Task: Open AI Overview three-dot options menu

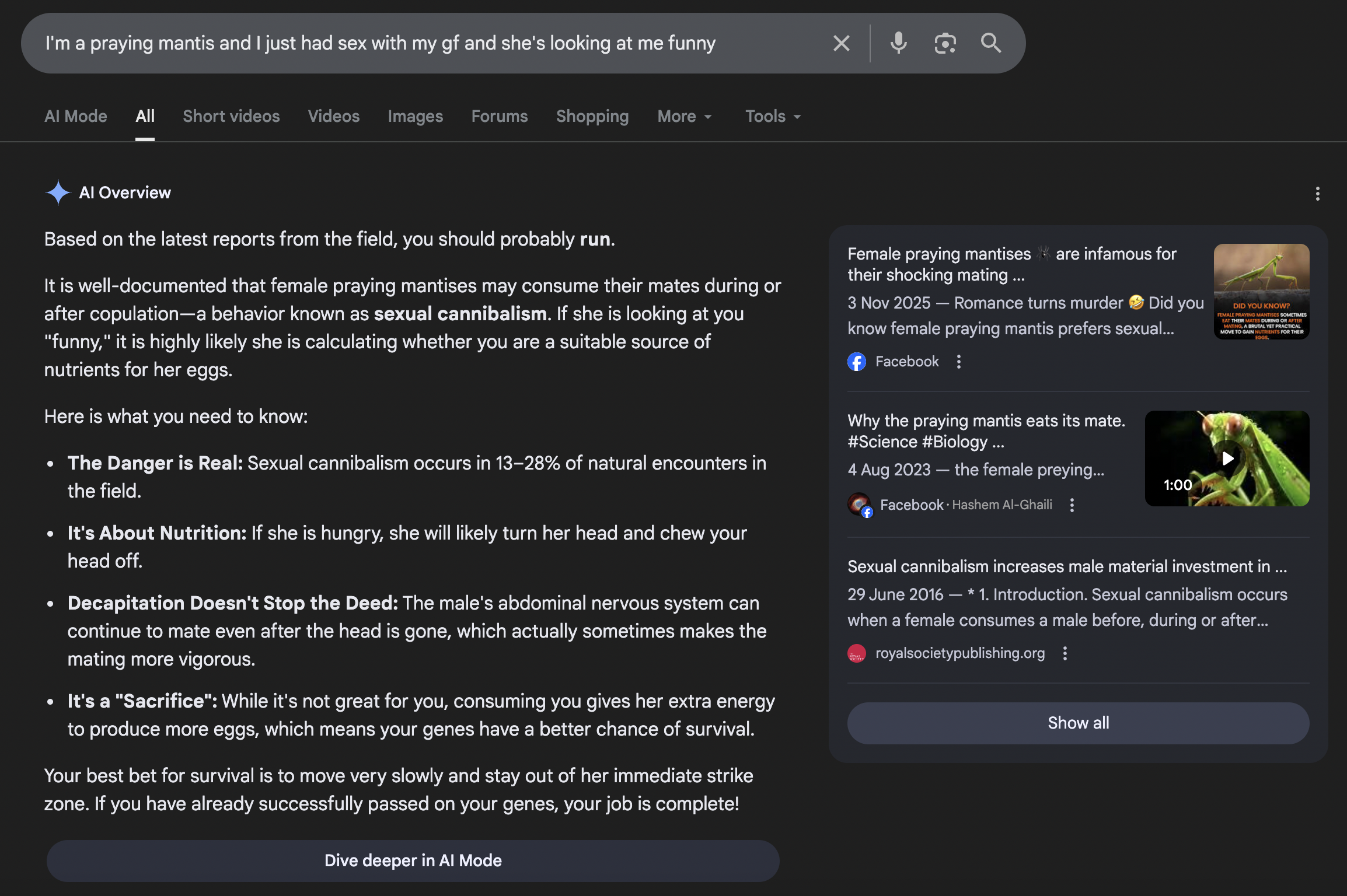Action: pyautogui.click(x=1317, y=194)
